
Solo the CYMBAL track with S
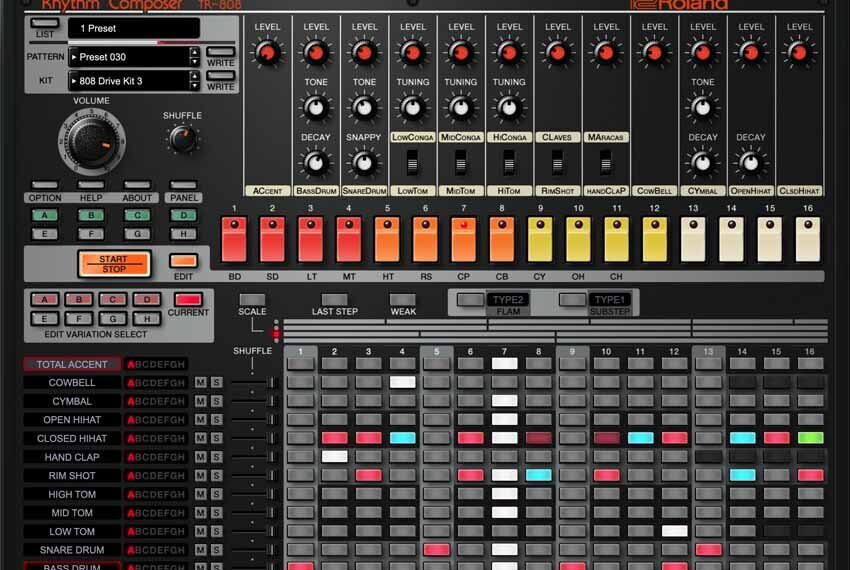point(216,401)
